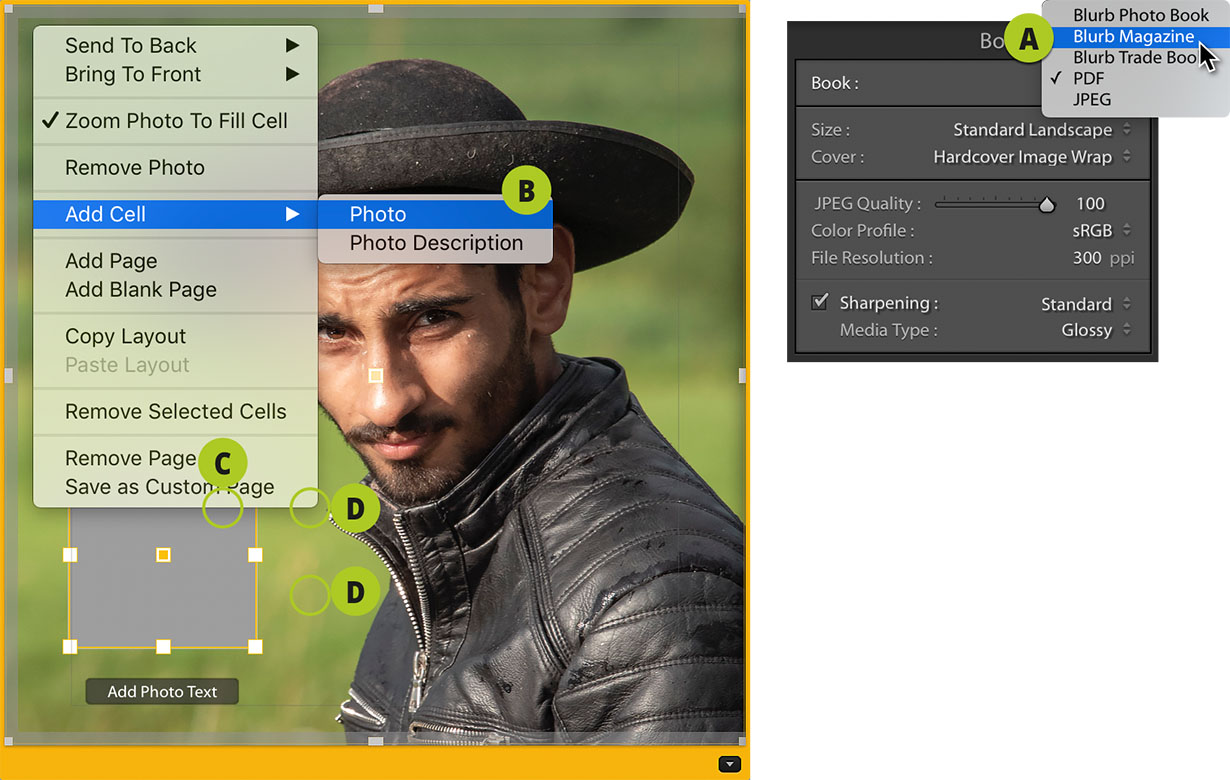The width and height of the screenshot is (1230, 780).
Task: Open the page layout picker arrow in the yellow bar
Action: point(730,764)
